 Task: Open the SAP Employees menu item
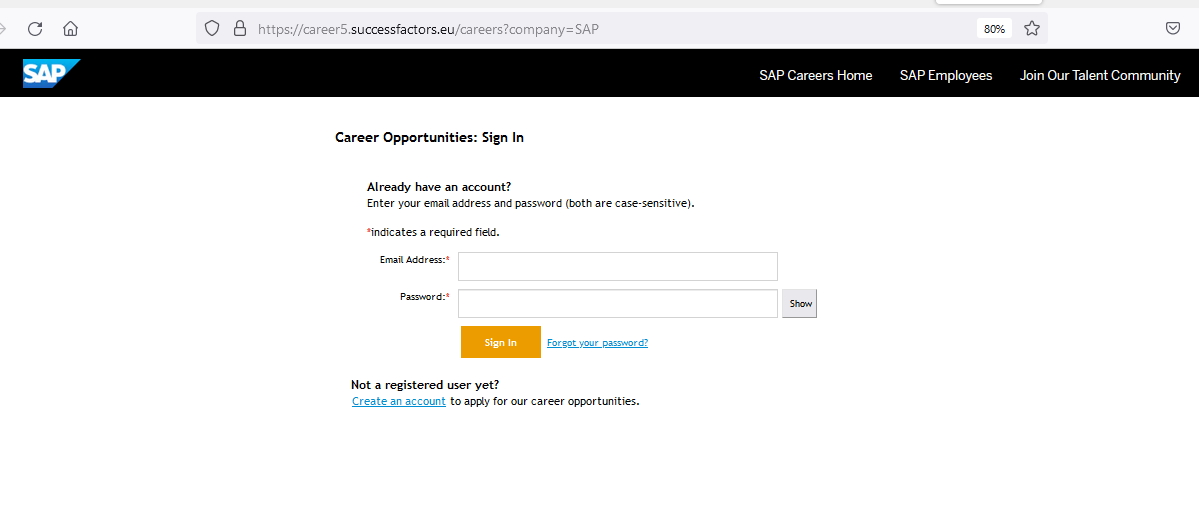coord(945,75)
